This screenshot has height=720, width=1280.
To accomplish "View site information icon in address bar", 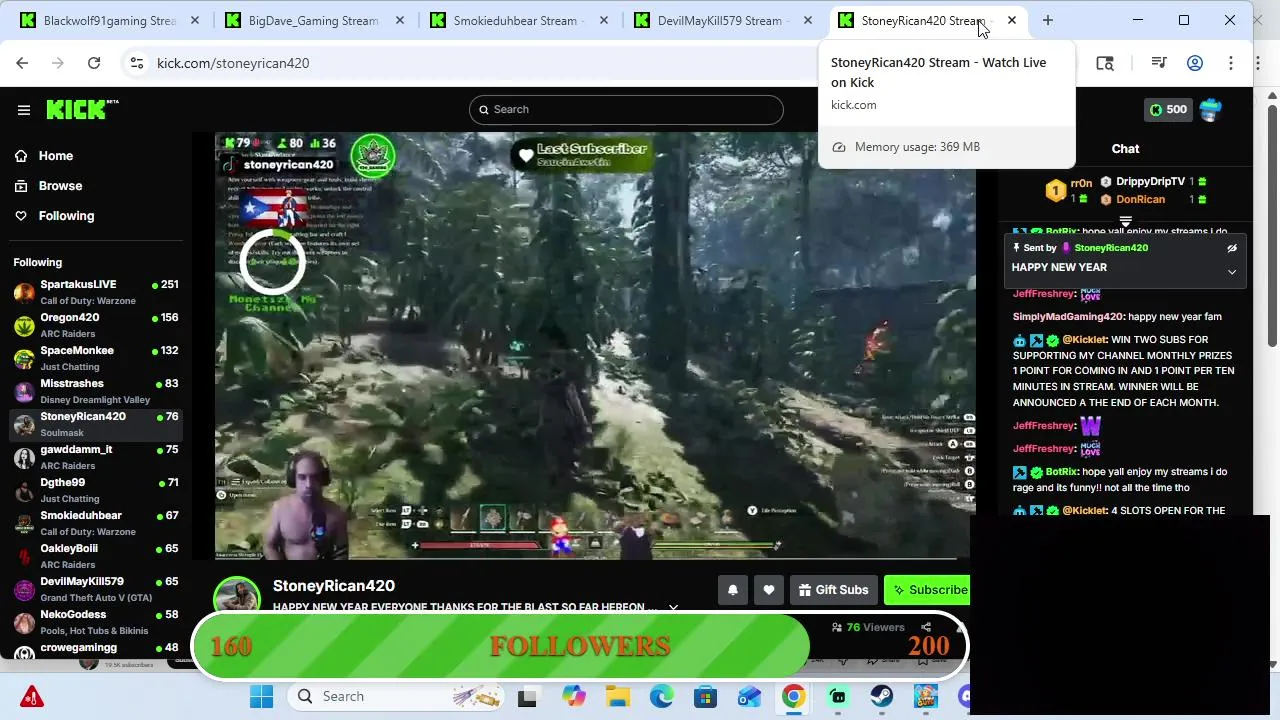I will coord(137,63).
